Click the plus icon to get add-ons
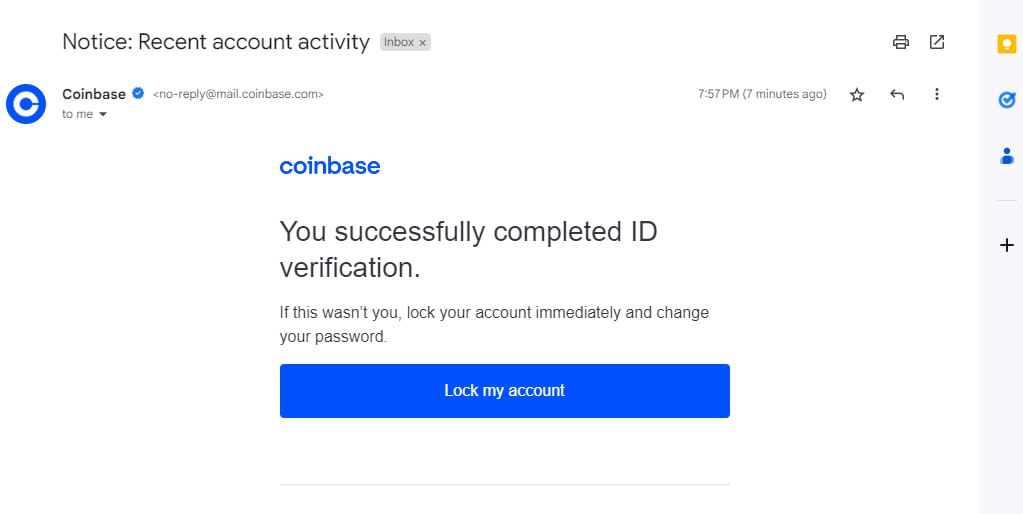The height and width of the screenshot is (514, 1023). [1007, 245]
